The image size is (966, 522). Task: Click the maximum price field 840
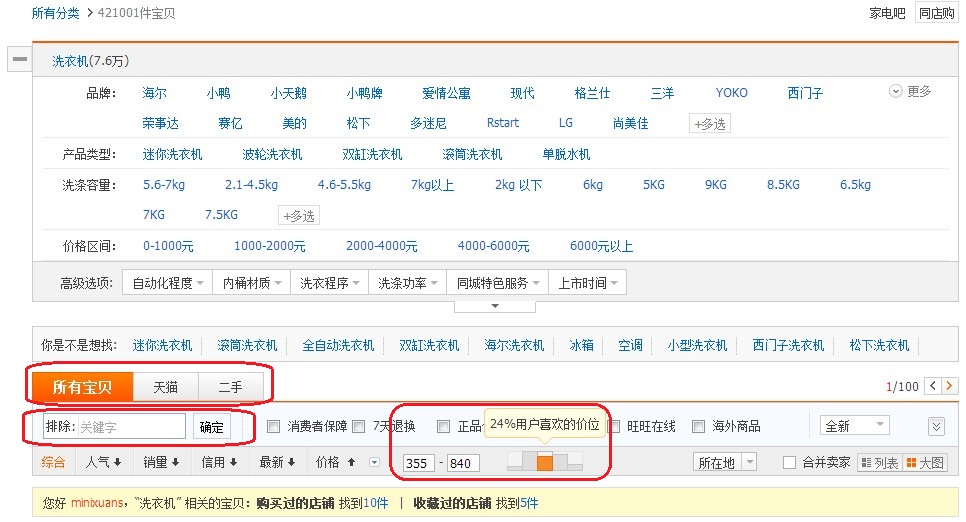pos(463,463)
